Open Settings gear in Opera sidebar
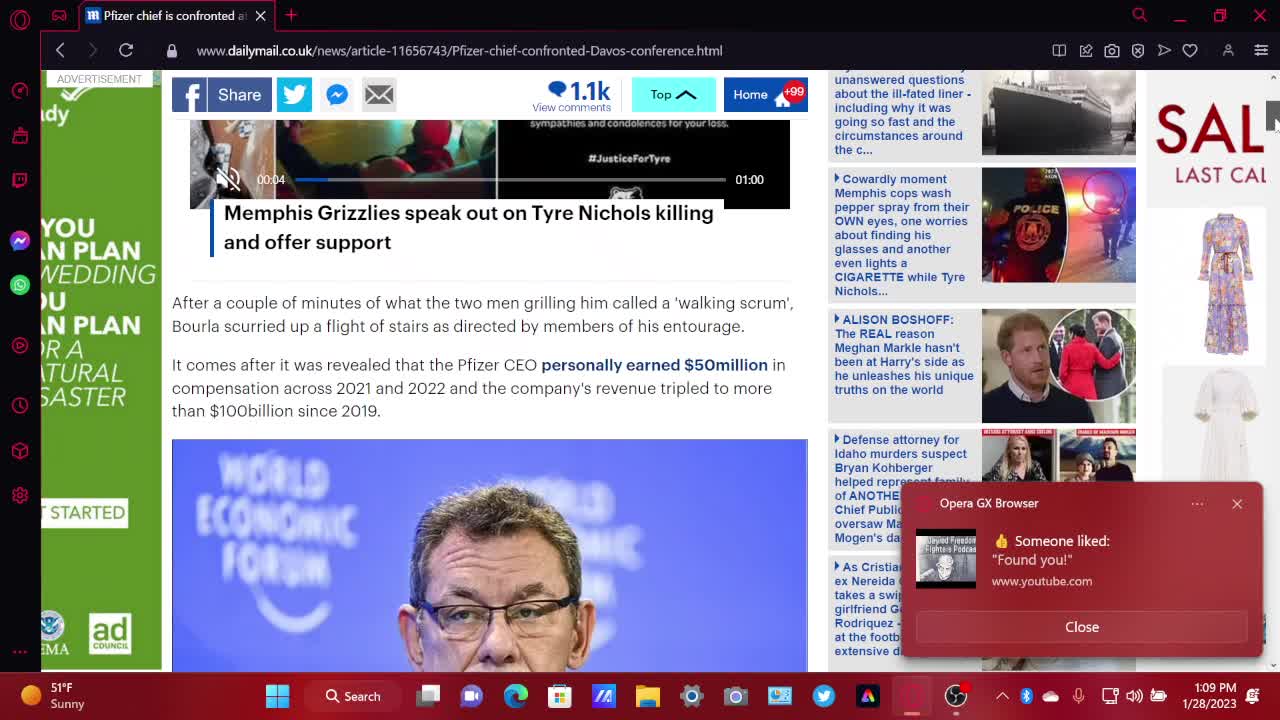The width and height of the screenshot is (1280, 720). 20,495
